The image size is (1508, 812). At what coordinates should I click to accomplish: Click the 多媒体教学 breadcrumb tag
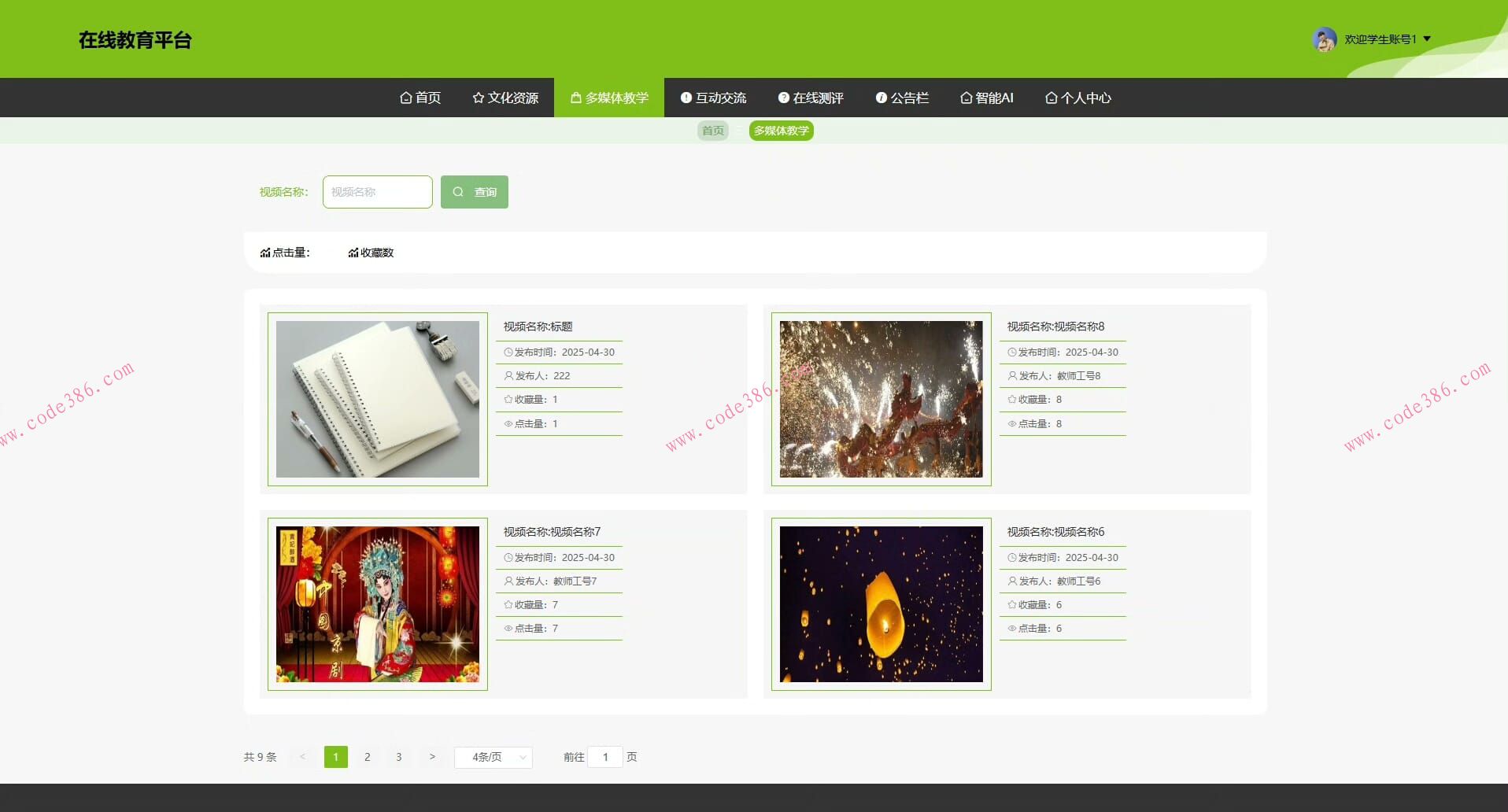point(781,131)
